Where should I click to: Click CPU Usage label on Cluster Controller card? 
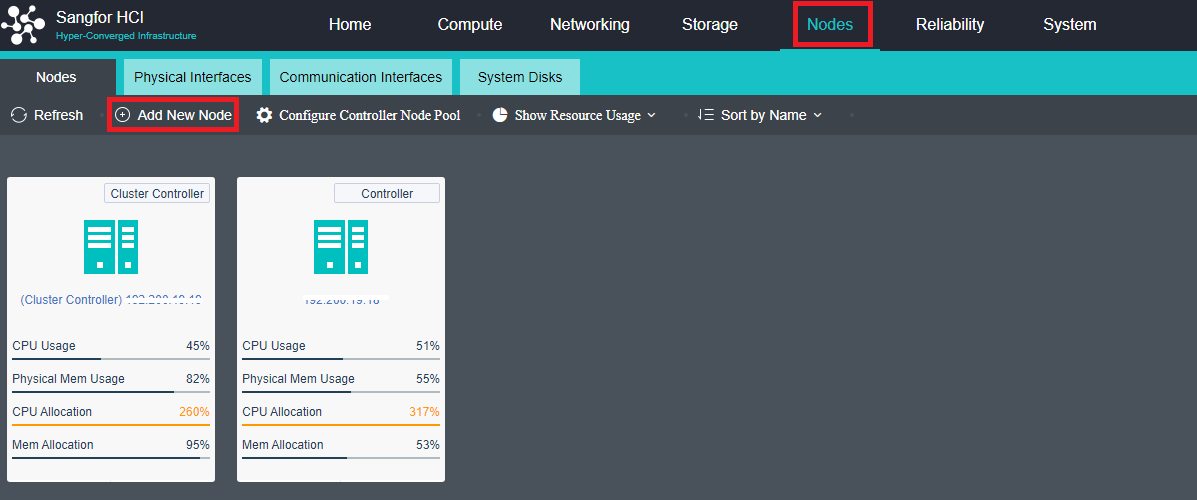pos(44,346)
